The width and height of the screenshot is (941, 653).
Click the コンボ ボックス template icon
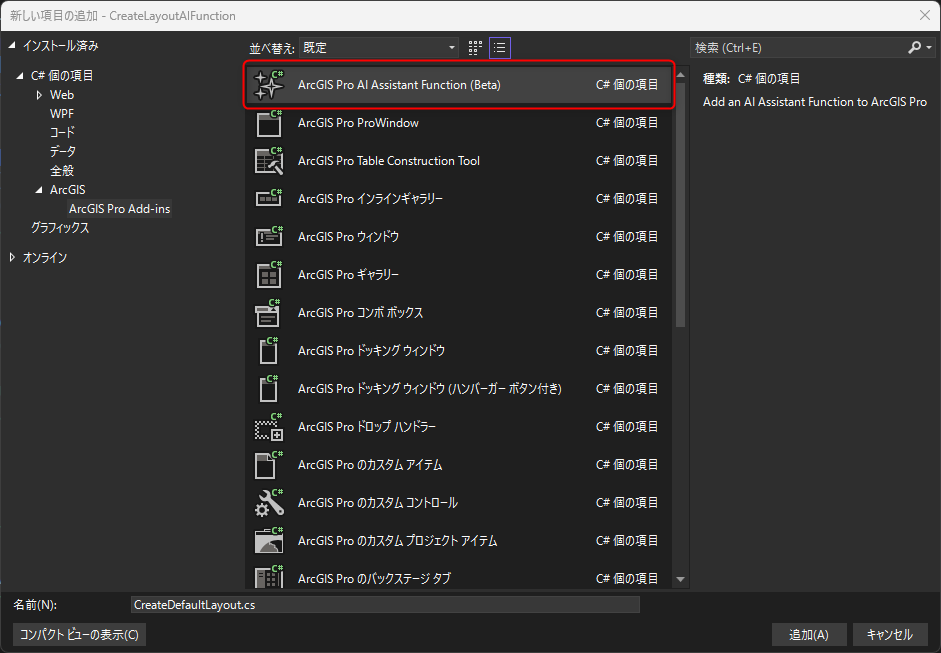pyautogui.click(x=268, y=313)
